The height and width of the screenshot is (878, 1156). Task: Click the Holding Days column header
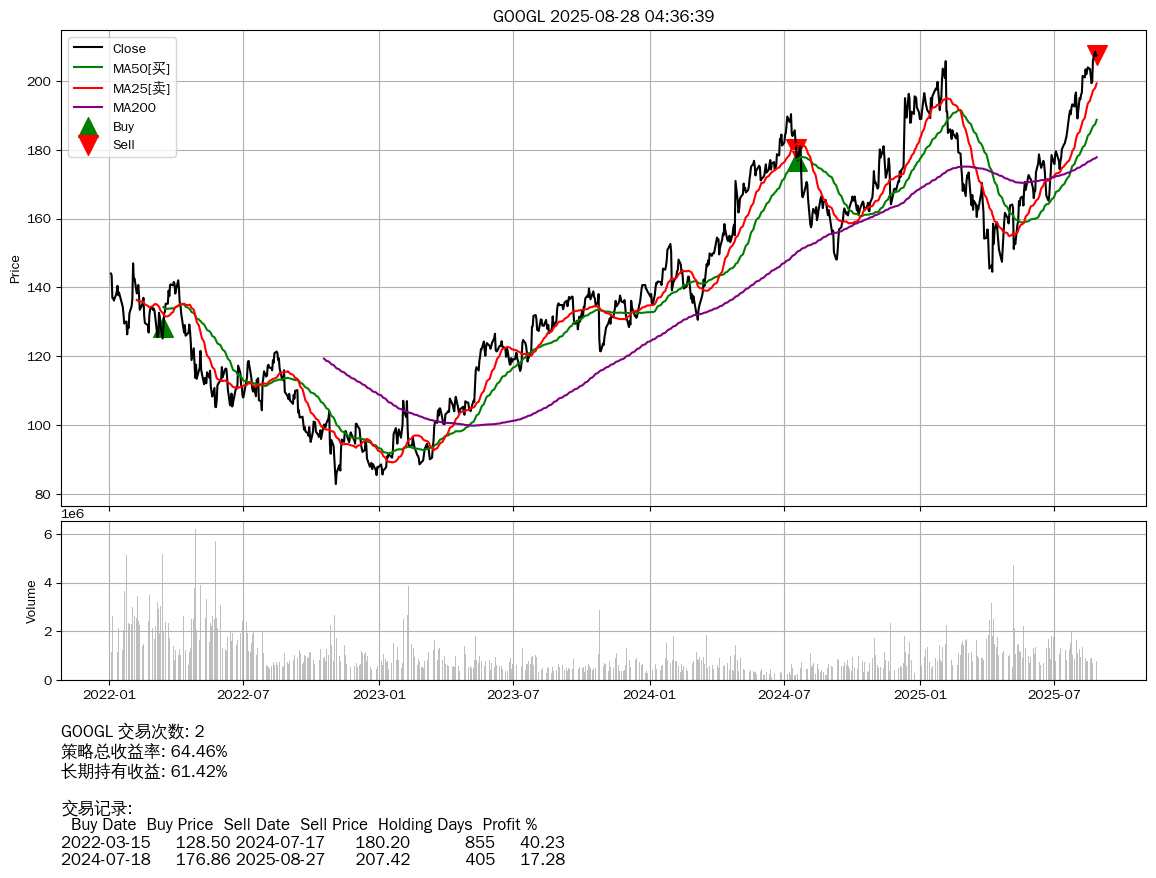(425, 825)
